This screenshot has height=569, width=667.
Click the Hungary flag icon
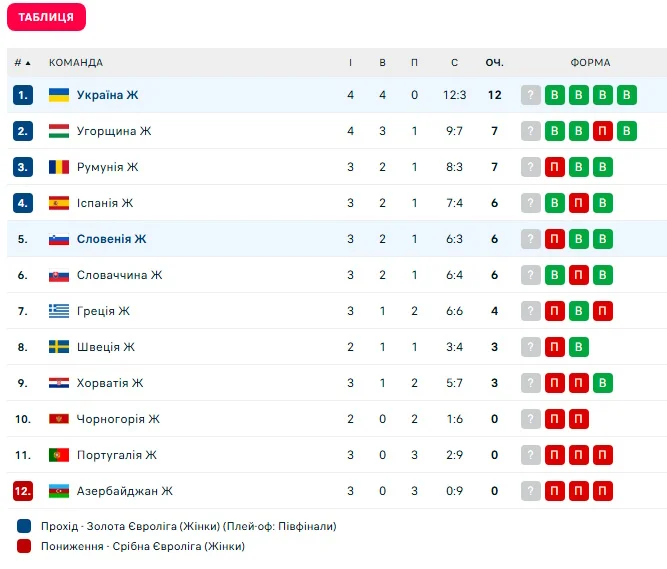point(59,131)
